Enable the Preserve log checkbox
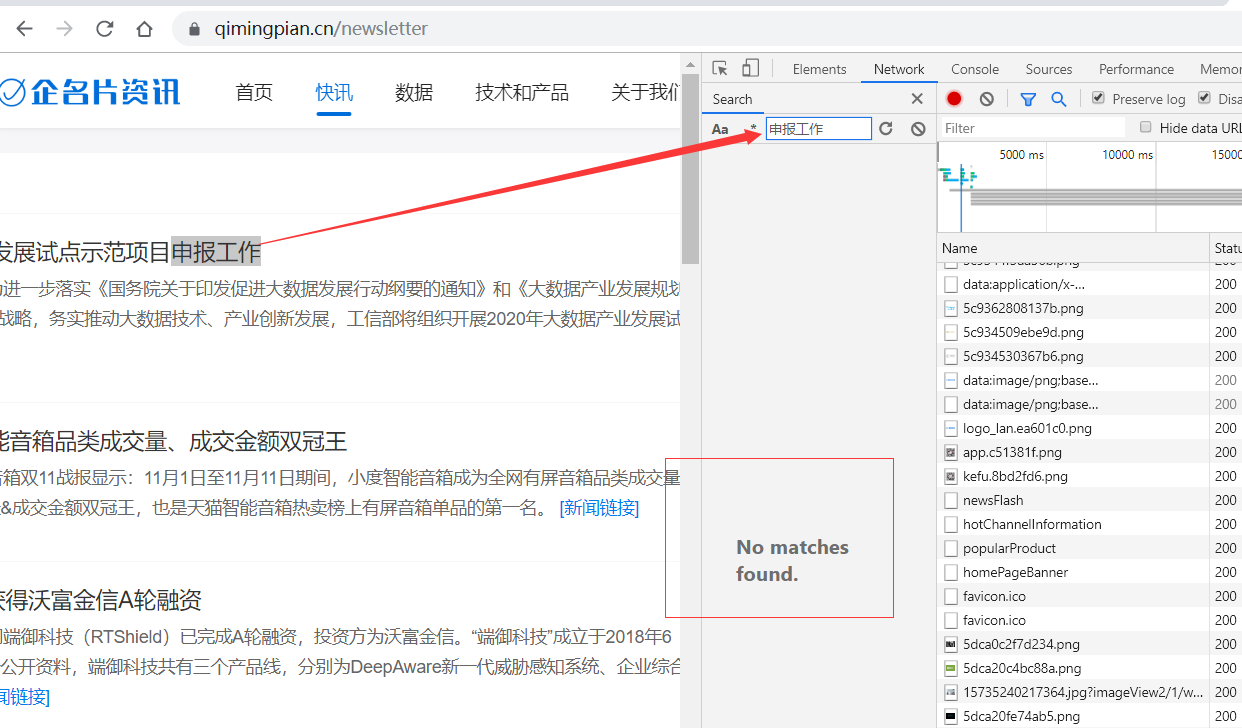Screen dimensions: 1242x728 click(x=1097, y=98)
